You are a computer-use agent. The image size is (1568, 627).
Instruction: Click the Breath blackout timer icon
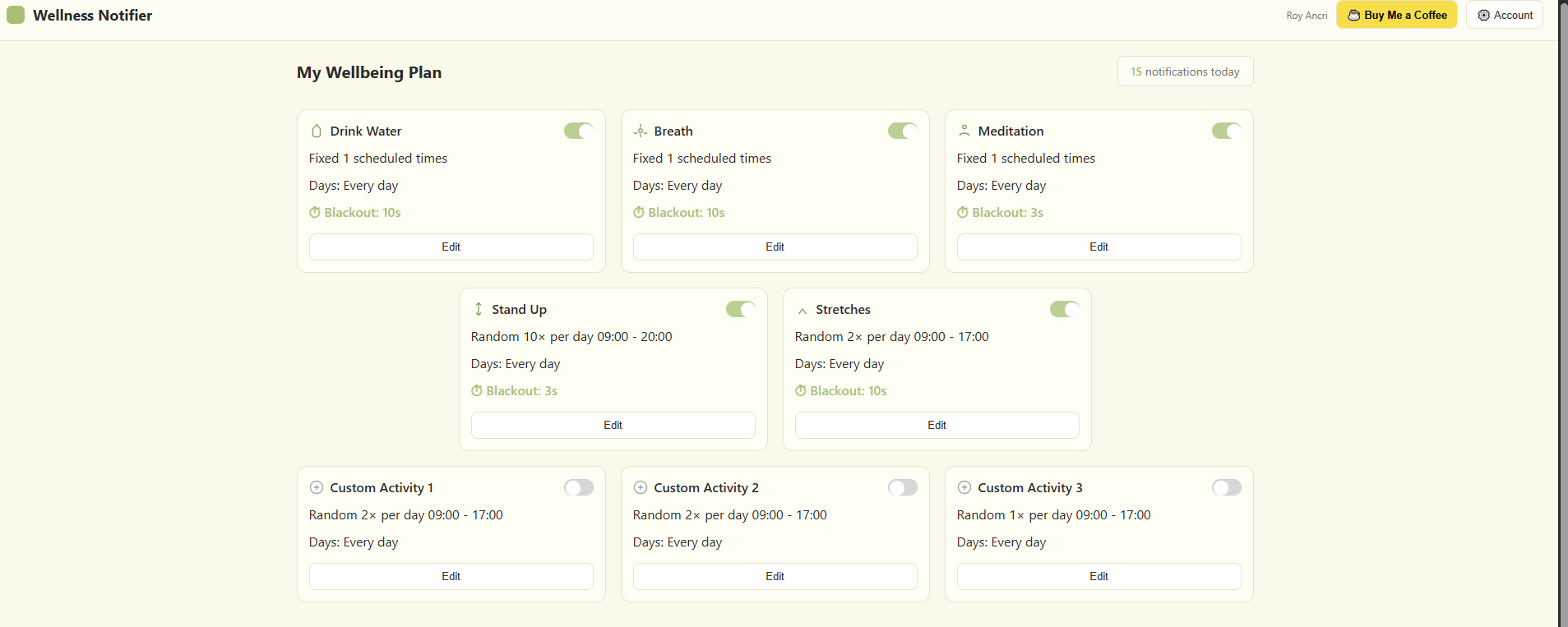[639, 212]
